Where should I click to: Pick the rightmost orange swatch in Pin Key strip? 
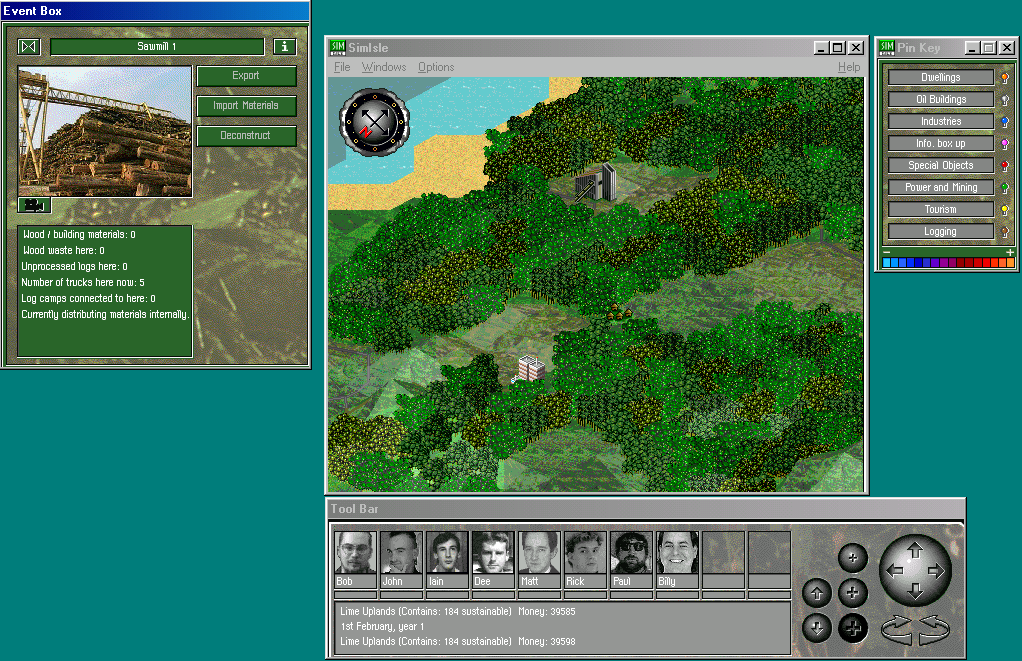(x=1011, y=263)
